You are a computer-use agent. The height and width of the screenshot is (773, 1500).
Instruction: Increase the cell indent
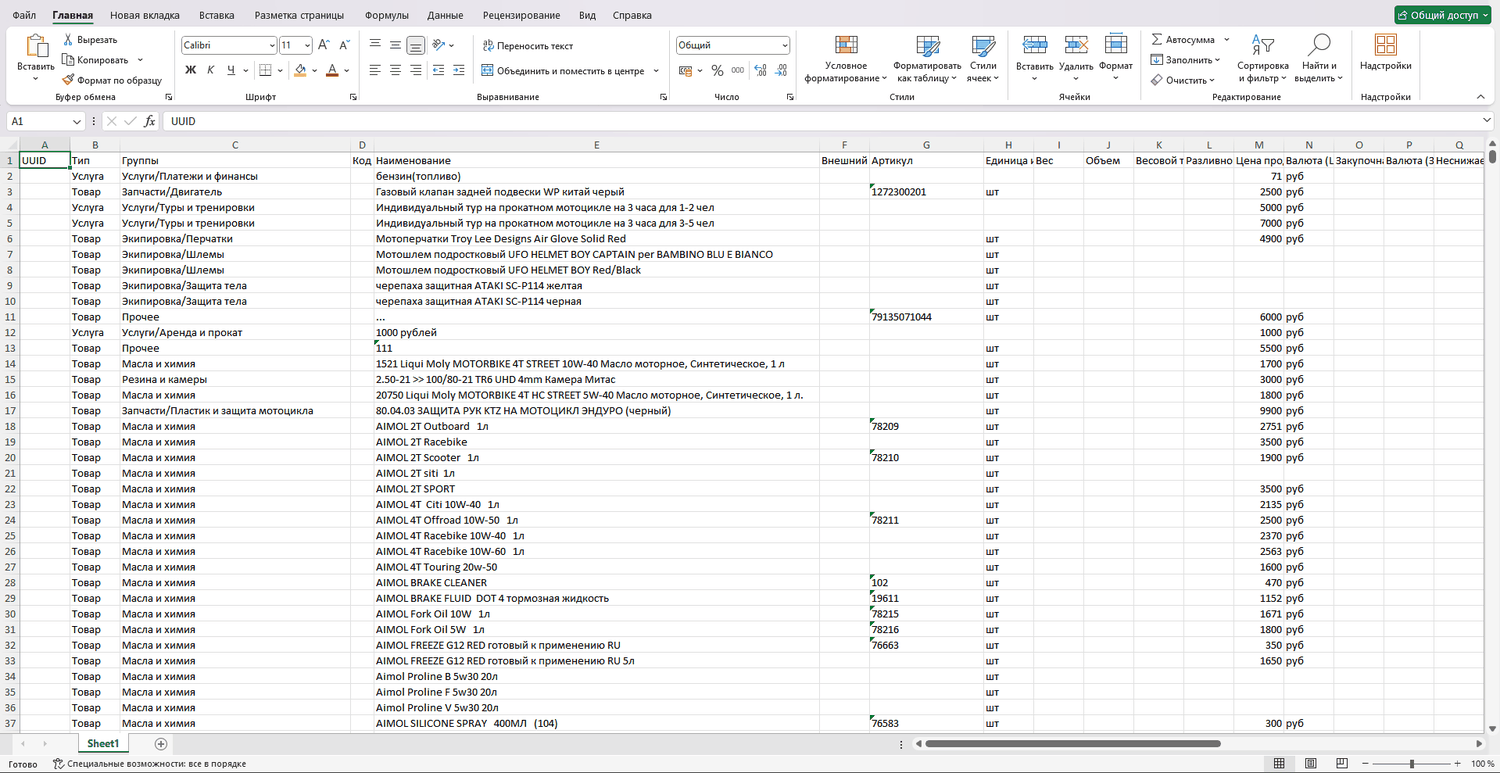(x=460, y=70)
